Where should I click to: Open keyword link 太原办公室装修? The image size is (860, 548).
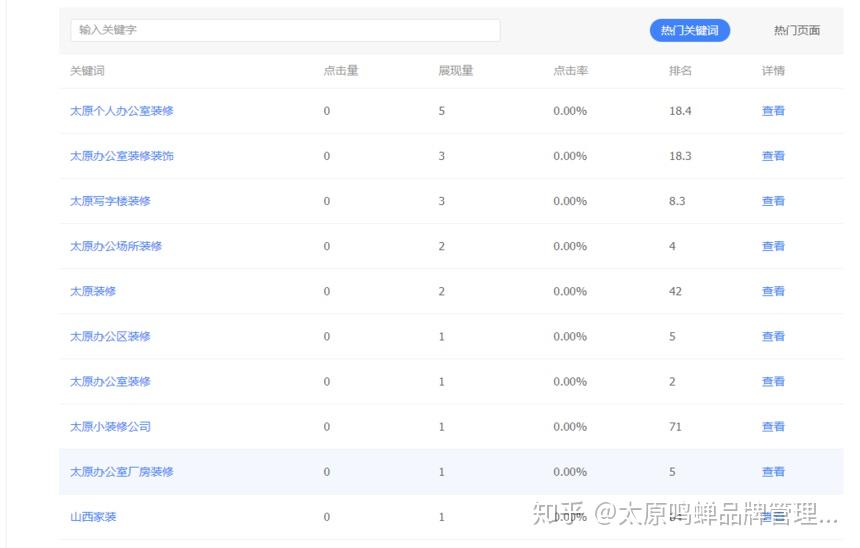[110, 381]
